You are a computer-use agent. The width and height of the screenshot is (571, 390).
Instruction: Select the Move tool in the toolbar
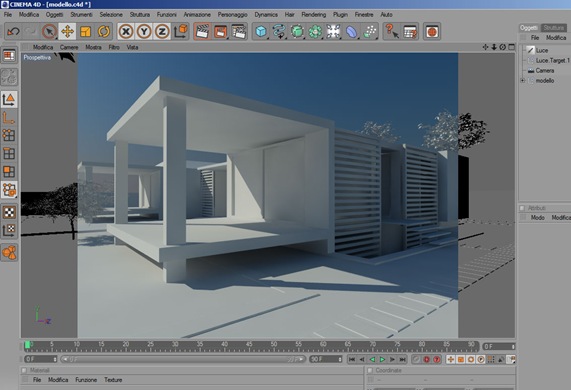pyautogui.click(x=67, y=32)
